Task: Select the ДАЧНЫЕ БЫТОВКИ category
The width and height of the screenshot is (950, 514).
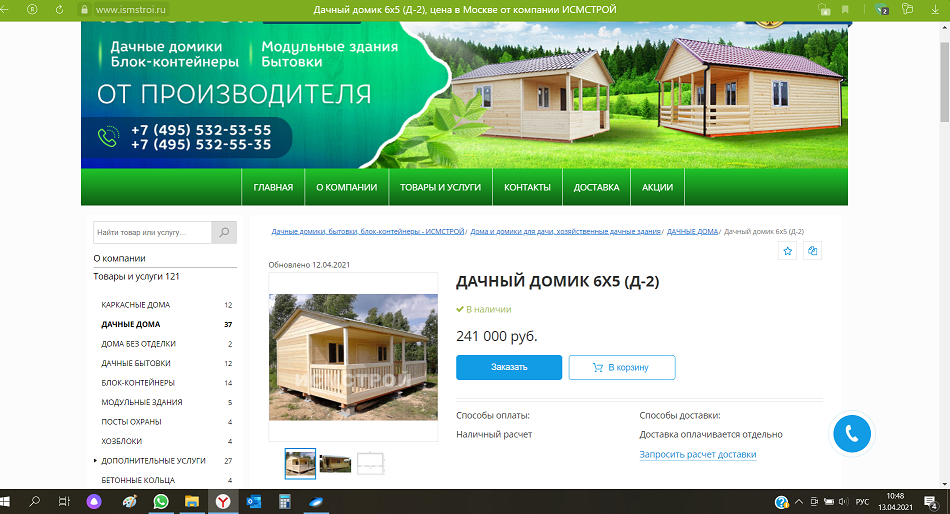Action: click(x=136, y=363)
